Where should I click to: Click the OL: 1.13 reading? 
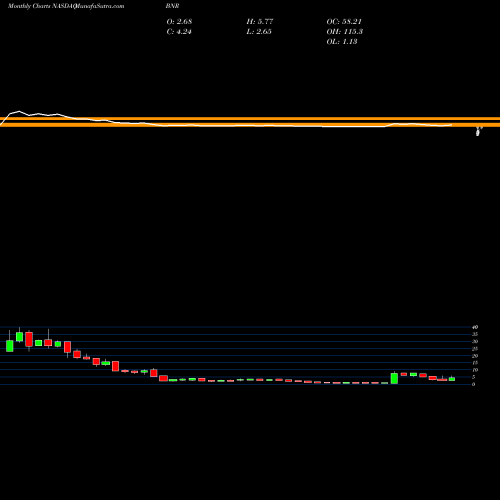click(342, 42)
